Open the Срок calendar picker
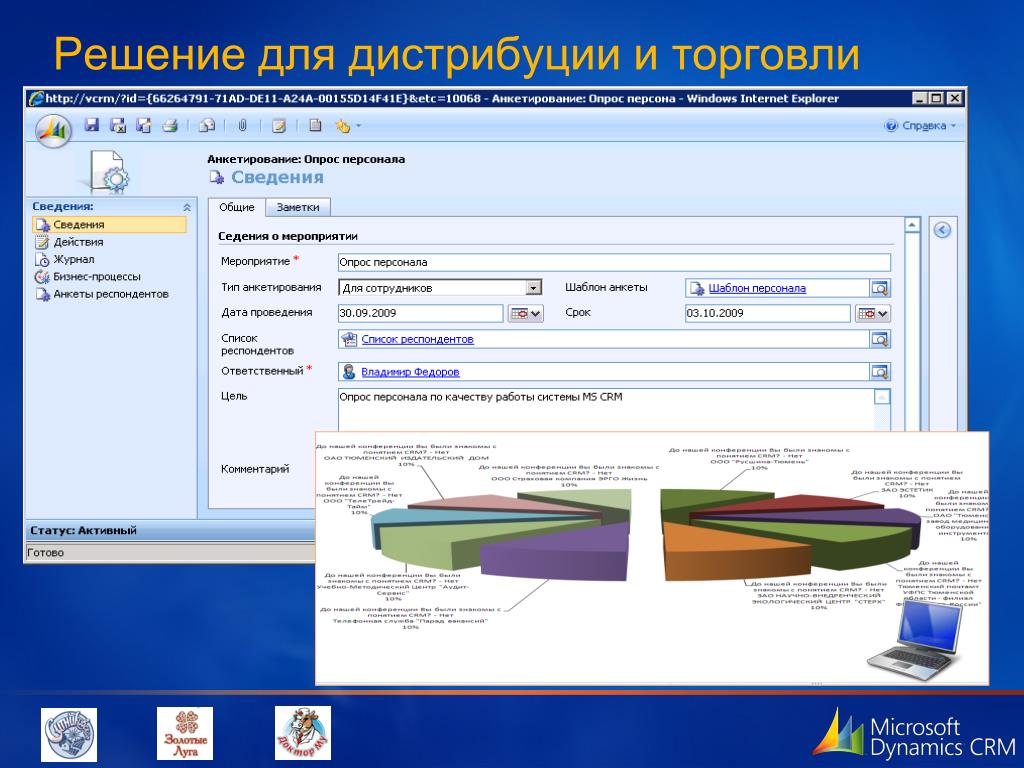This screenshot has width=1024, height=768. [x=873, y=314]
